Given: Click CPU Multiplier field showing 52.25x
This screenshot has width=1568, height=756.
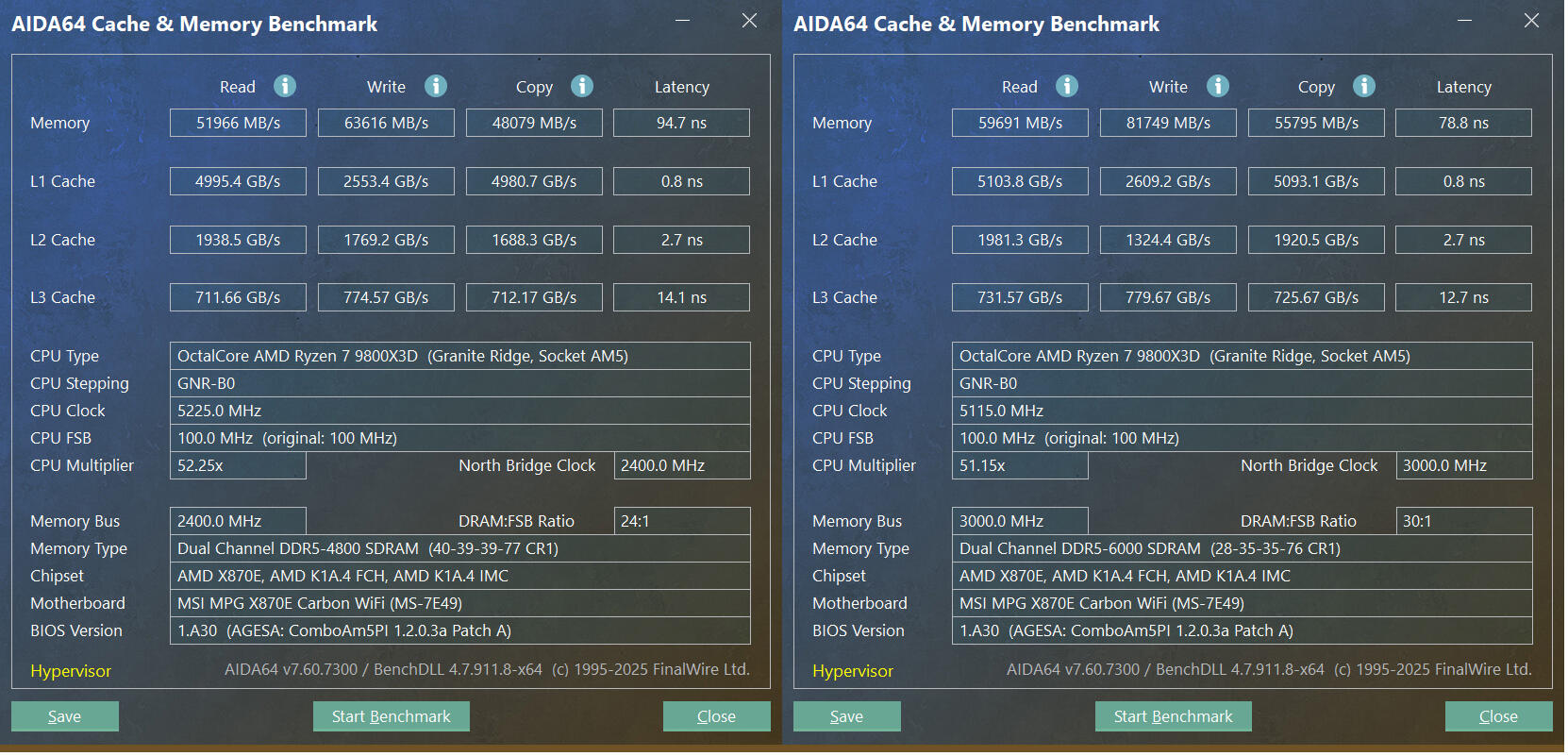Looking at the screenshot, I should pyautogui.click(x=238, y=465).
